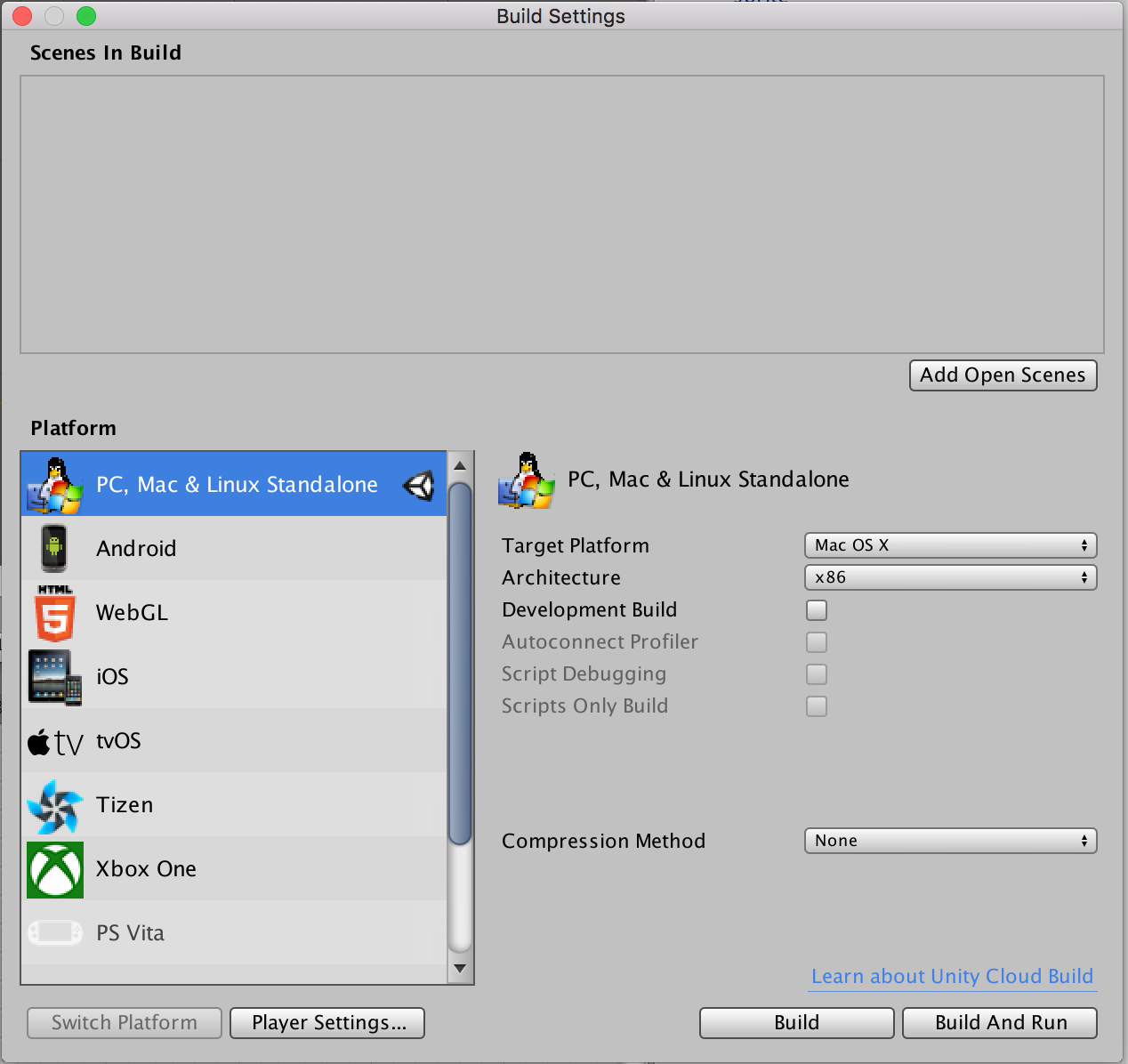
Task: Click the platform icon in the settings header
Action: [x=527, y=480]
